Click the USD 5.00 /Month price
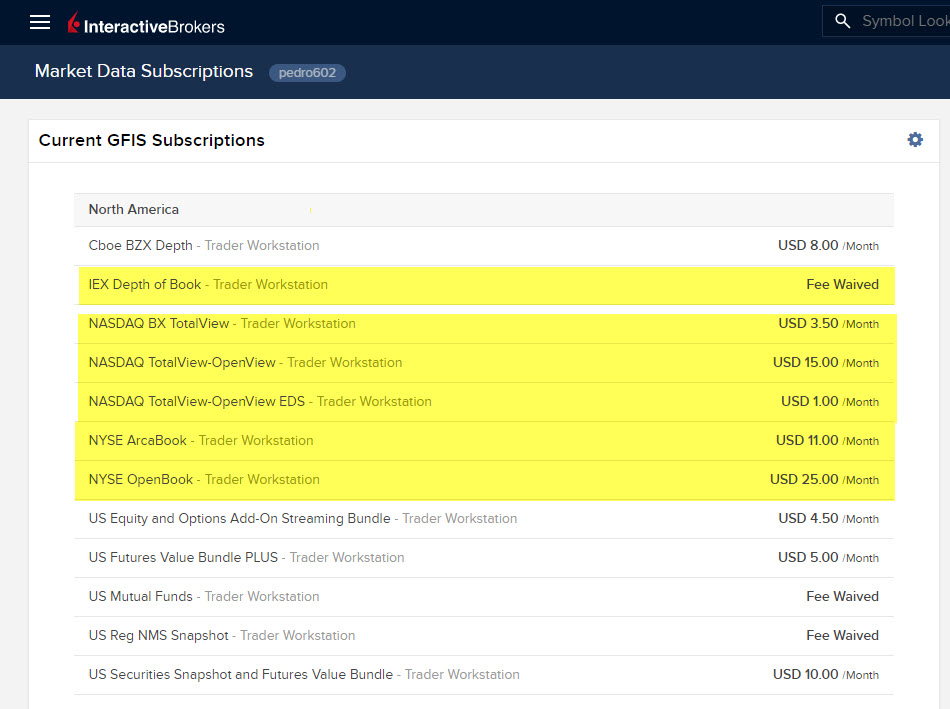The height and width of the screenshot is (709, 950). (828, 558)
